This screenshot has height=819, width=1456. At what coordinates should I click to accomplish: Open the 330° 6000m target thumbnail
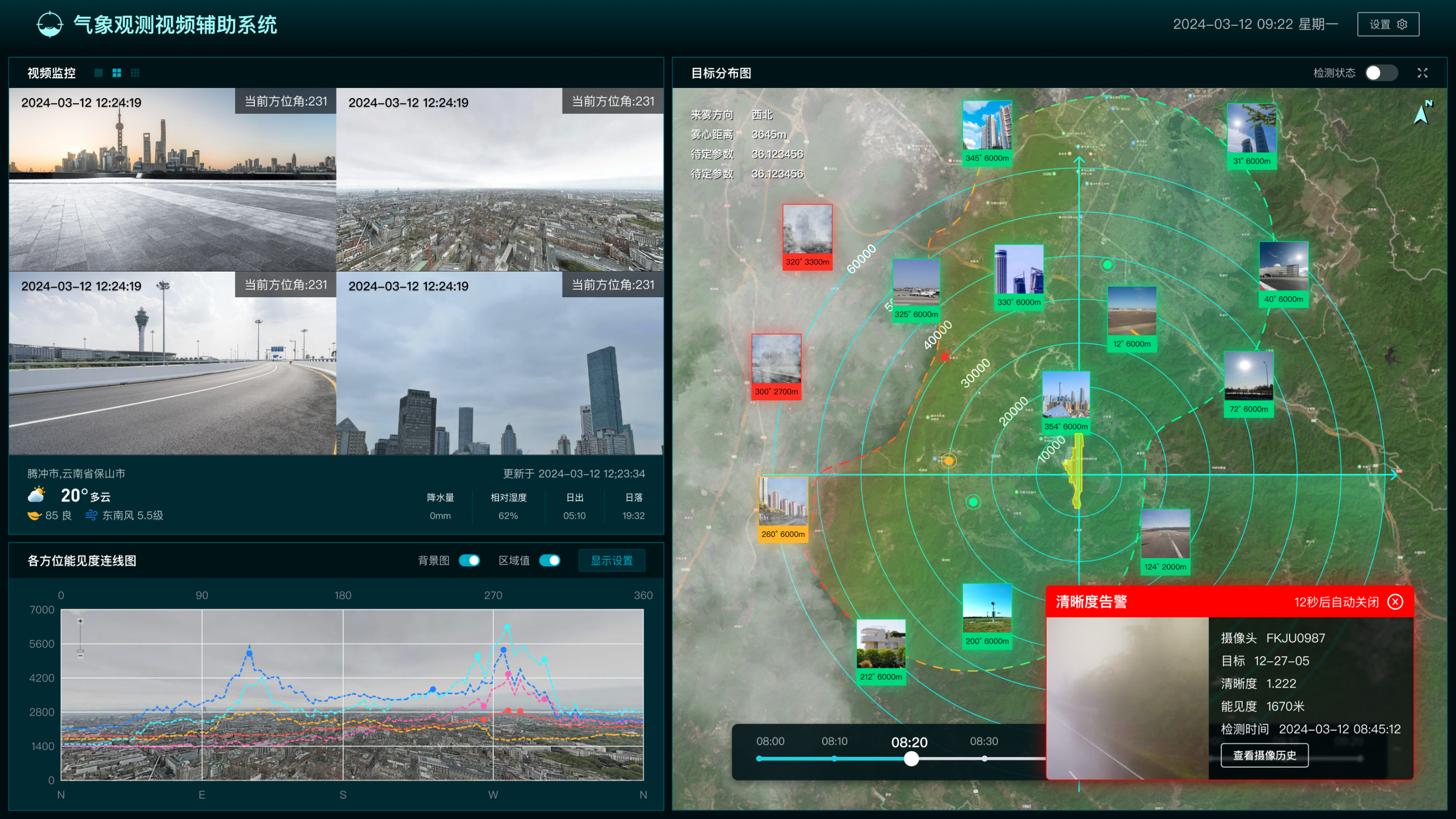coord(1019,278)
